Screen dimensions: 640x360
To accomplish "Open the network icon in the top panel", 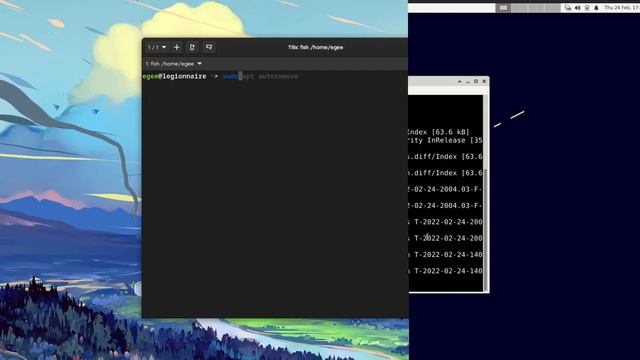I will 568,8.
